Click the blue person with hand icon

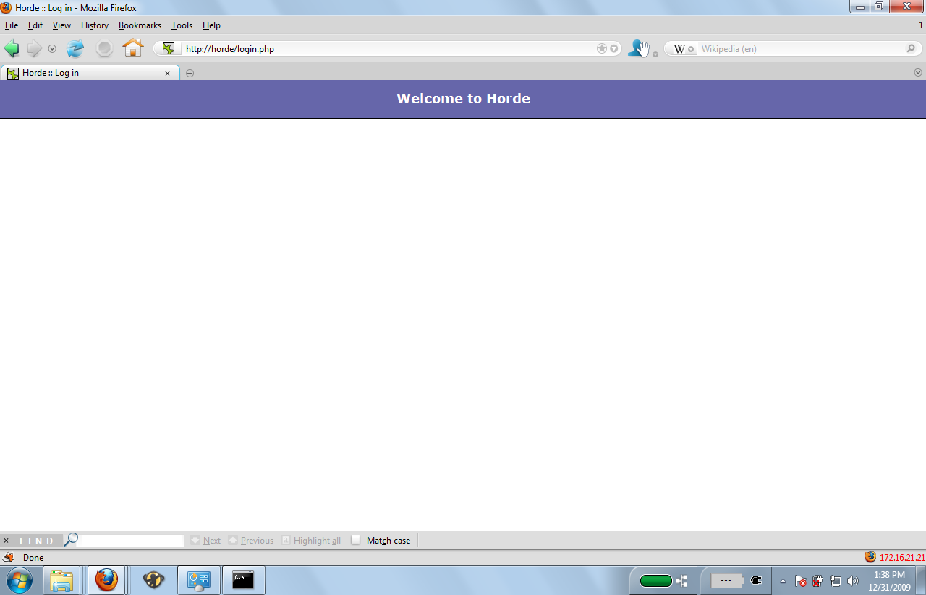coord(638,48)
